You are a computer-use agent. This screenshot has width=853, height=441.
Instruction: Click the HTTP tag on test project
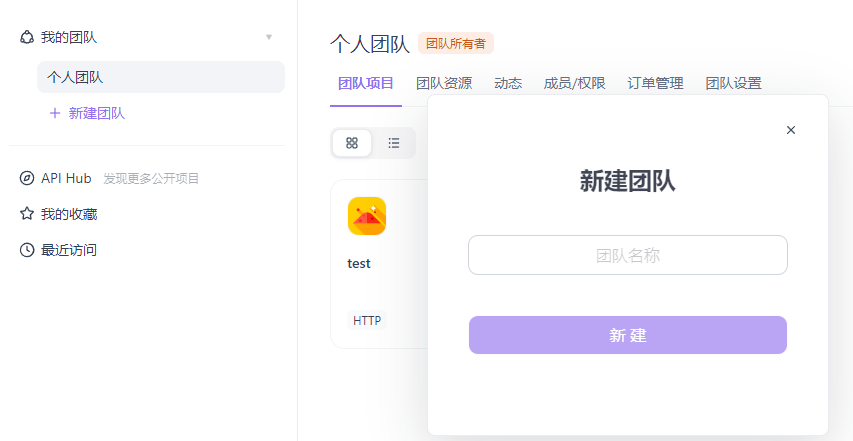pos(367,320)
